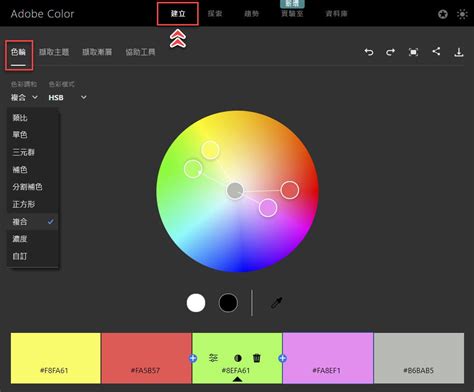Open the 建立 (Create) tab
The width and height of the screenshot is (474, 392).
coord(178,14)
